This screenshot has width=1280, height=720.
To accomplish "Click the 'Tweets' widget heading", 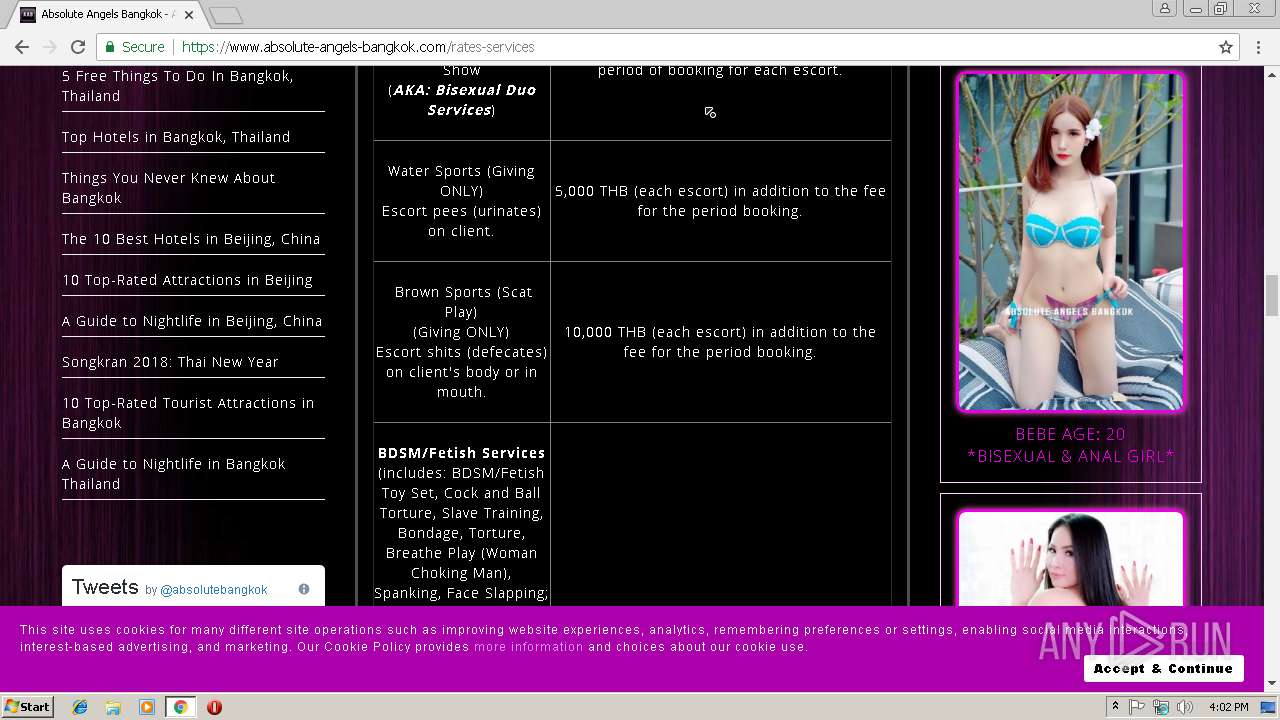I will coord(105,587).
